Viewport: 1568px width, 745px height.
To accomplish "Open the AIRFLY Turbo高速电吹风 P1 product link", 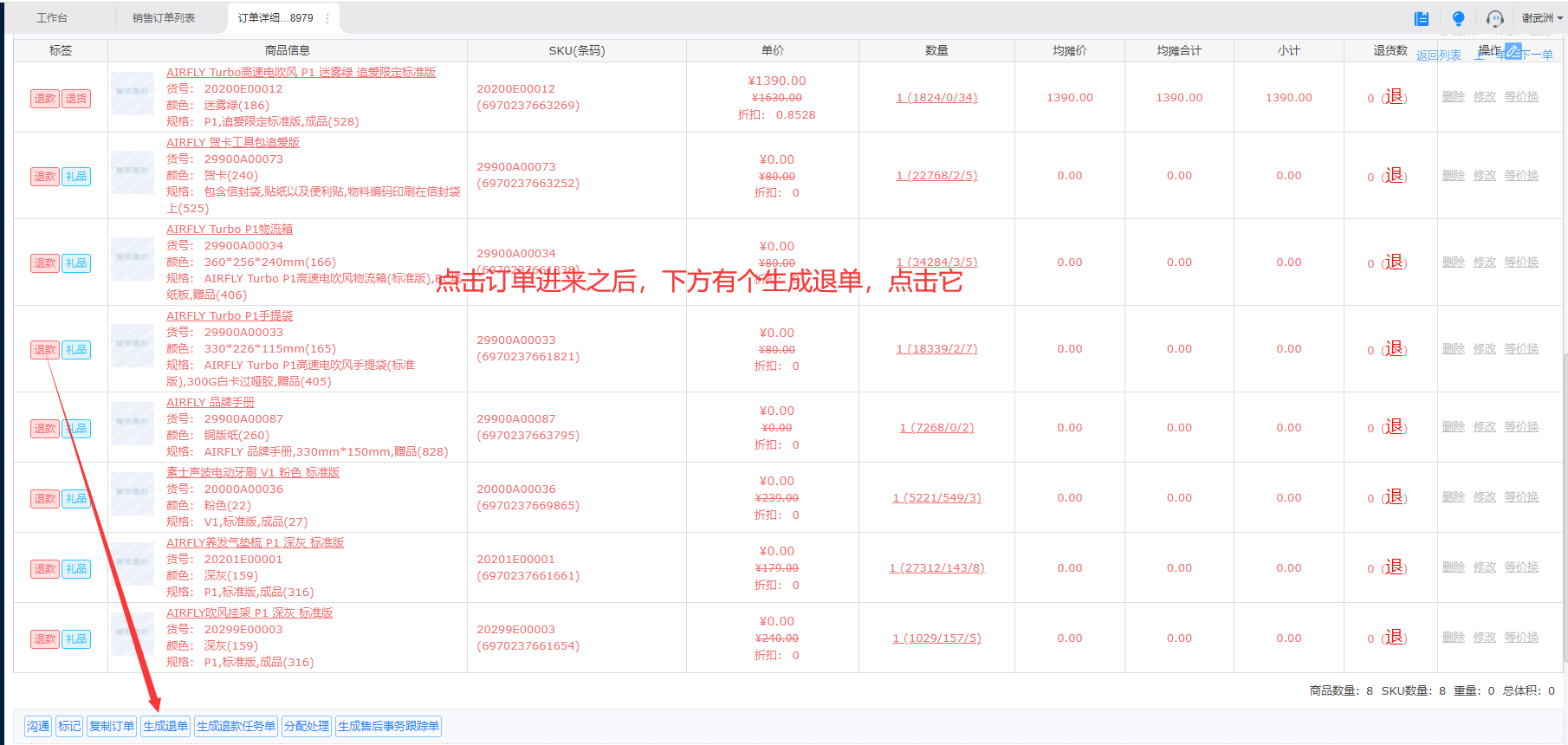I will point(301,73).
